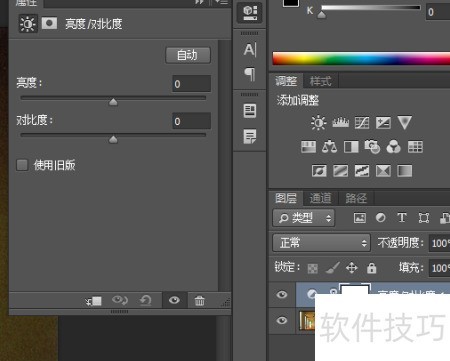Screen dimensions: 450x361
Task: Click the 自动 auto button
Action: (188, 55)
